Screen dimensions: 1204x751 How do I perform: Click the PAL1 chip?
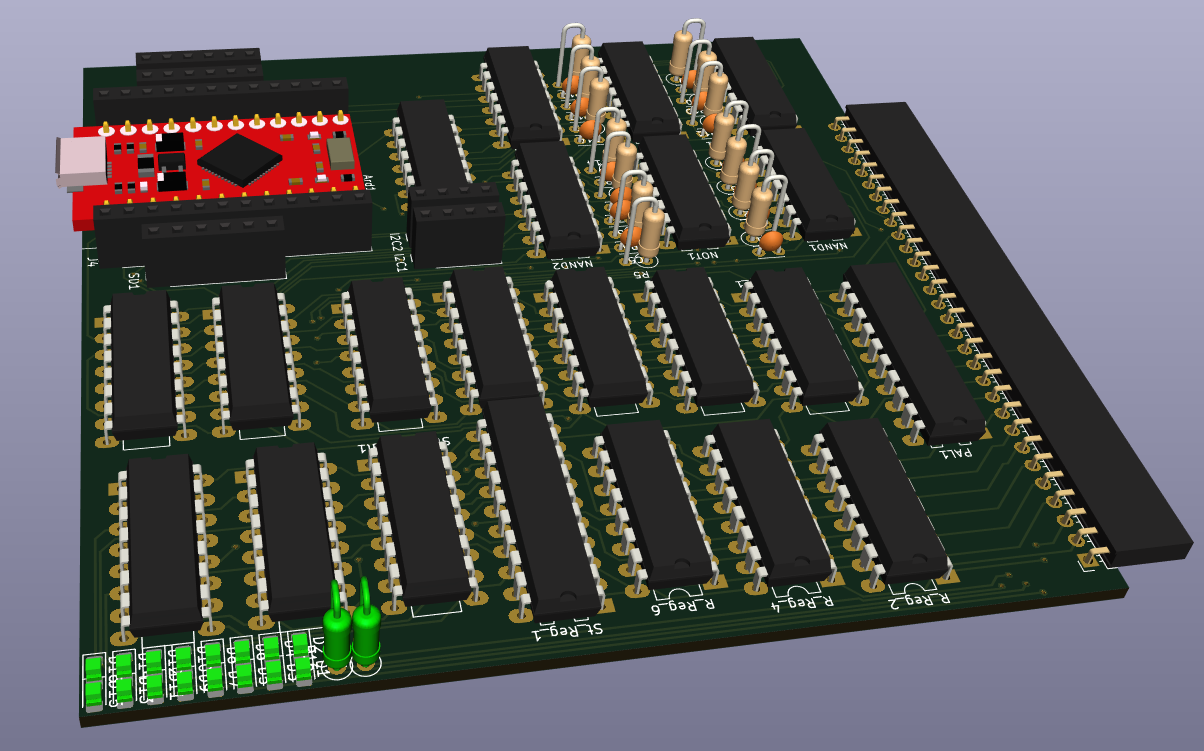click(x=914, y=348)
